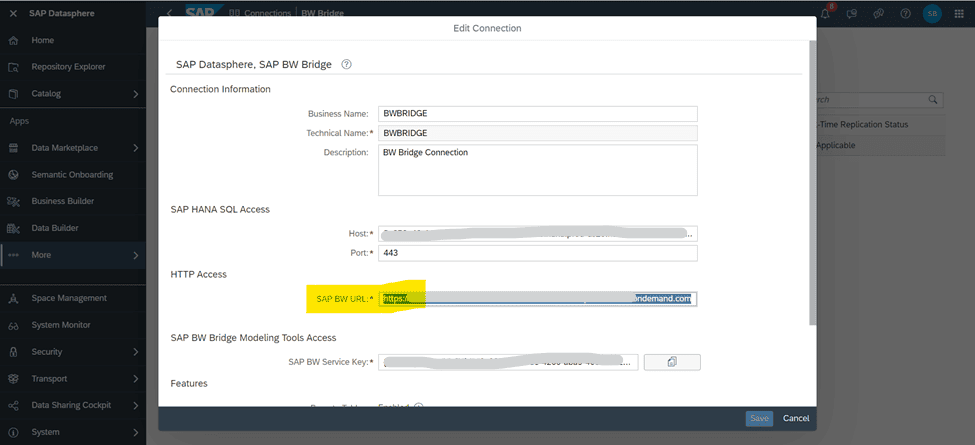The height and width of the screenshot is (445, 975).
Task: Open the product switcher grid icon
Action: (x=959, y=13)
